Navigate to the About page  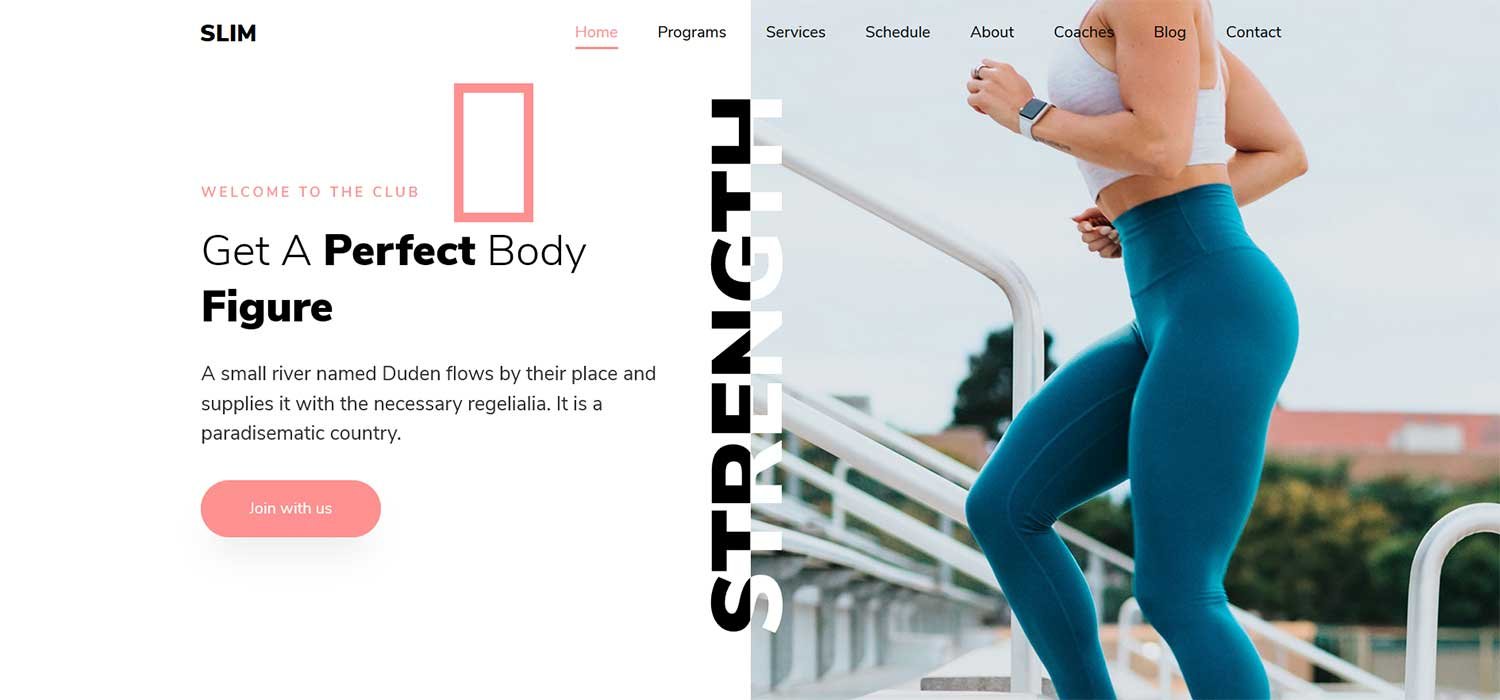coord(992,32)
